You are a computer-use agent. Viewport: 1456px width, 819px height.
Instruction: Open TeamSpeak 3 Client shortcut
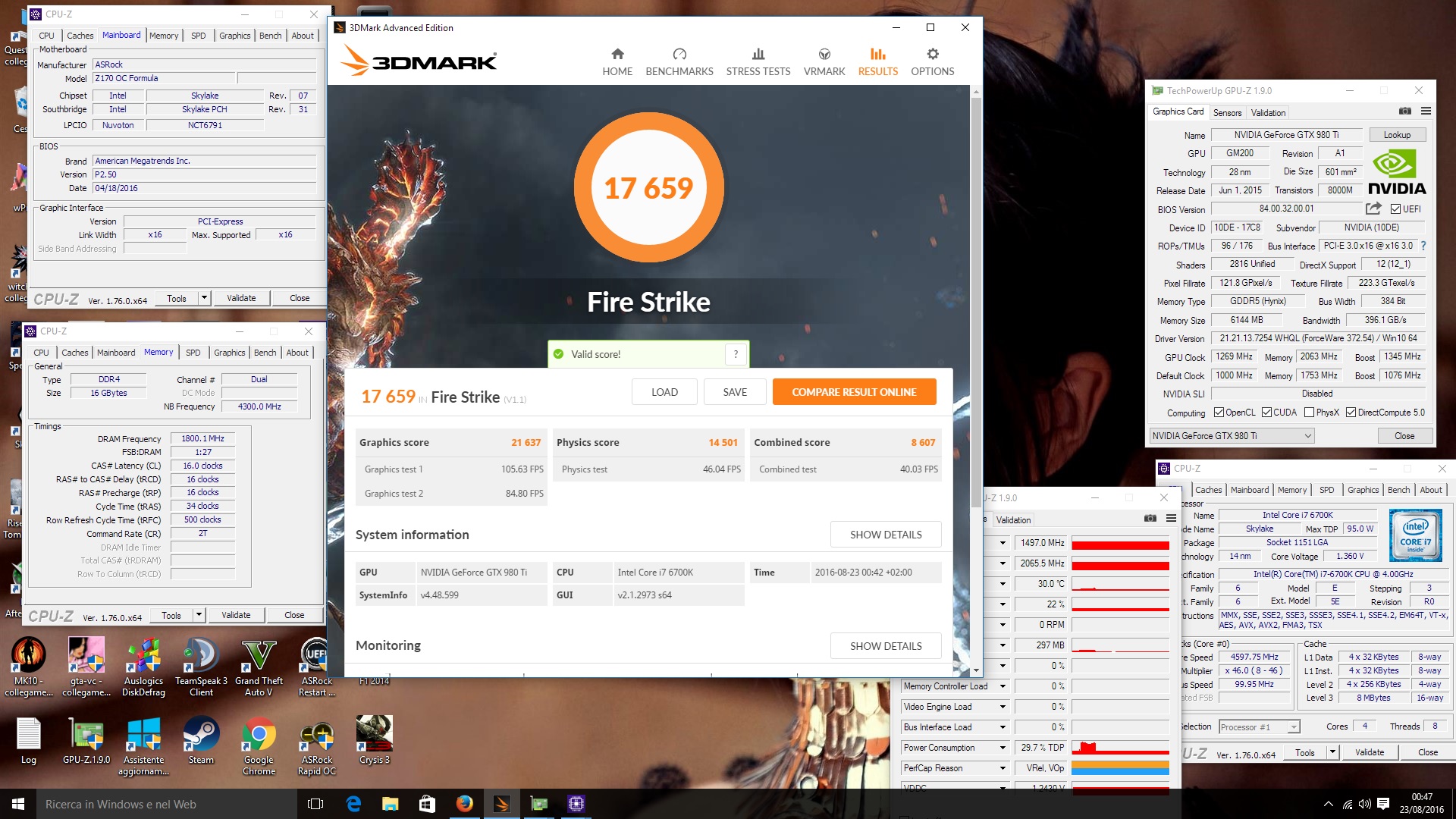click(x=201, y=667)
